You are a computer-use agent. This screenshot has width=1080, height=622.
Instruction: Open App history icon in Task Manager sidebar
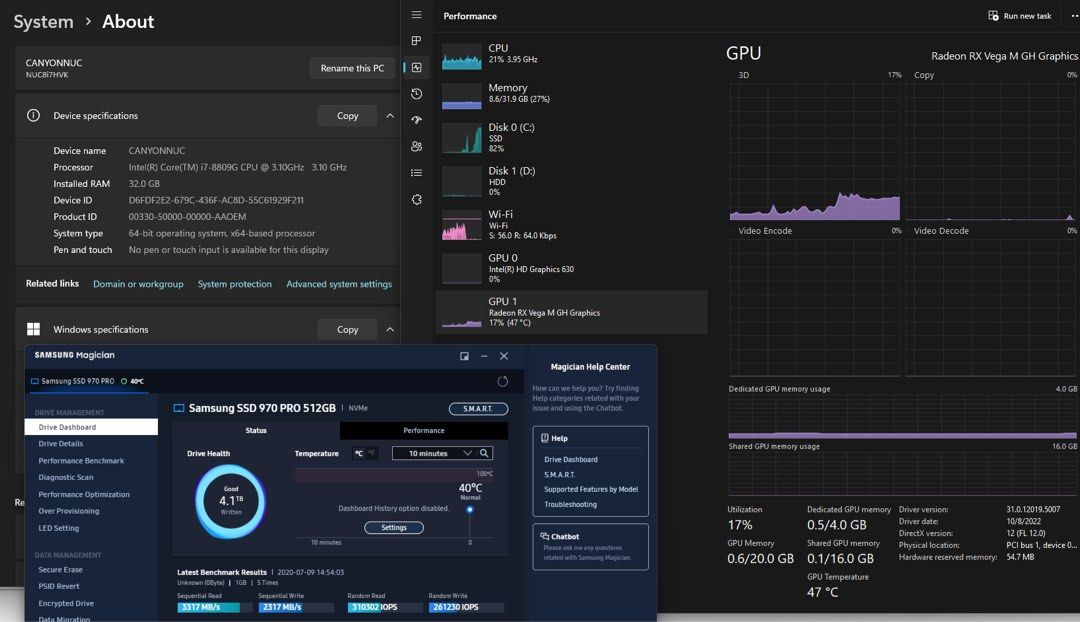[417, 94]
